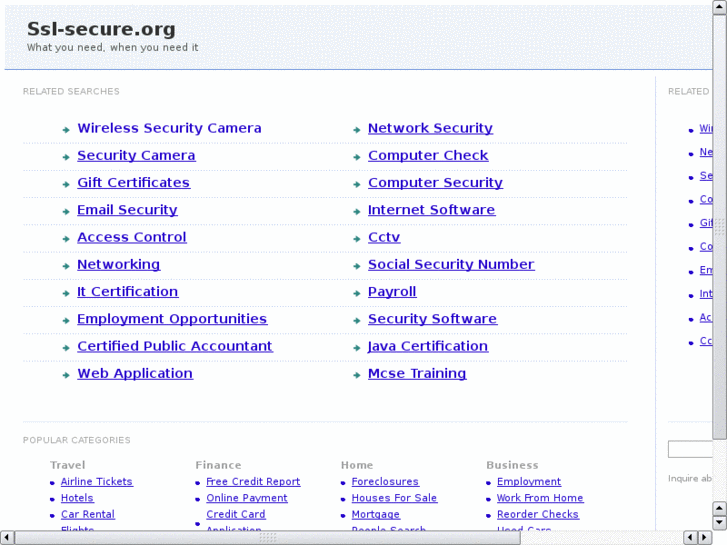Open the Free Credit Report link
This screenshot has height=545, width=727.
pos(253,482)
